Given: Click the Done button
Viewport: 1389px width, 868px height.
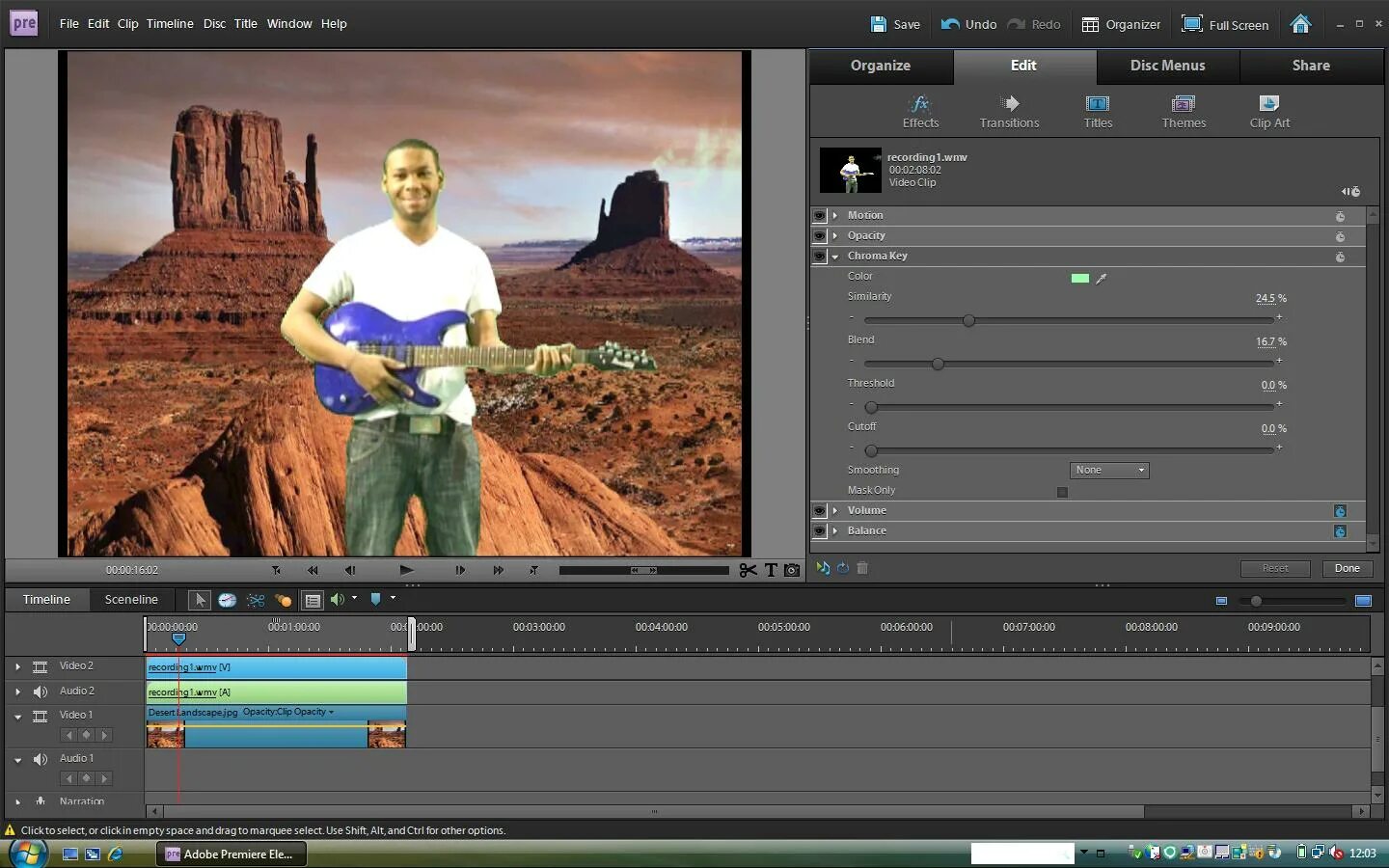Looking at the screenshot, I should (1347, 569).
